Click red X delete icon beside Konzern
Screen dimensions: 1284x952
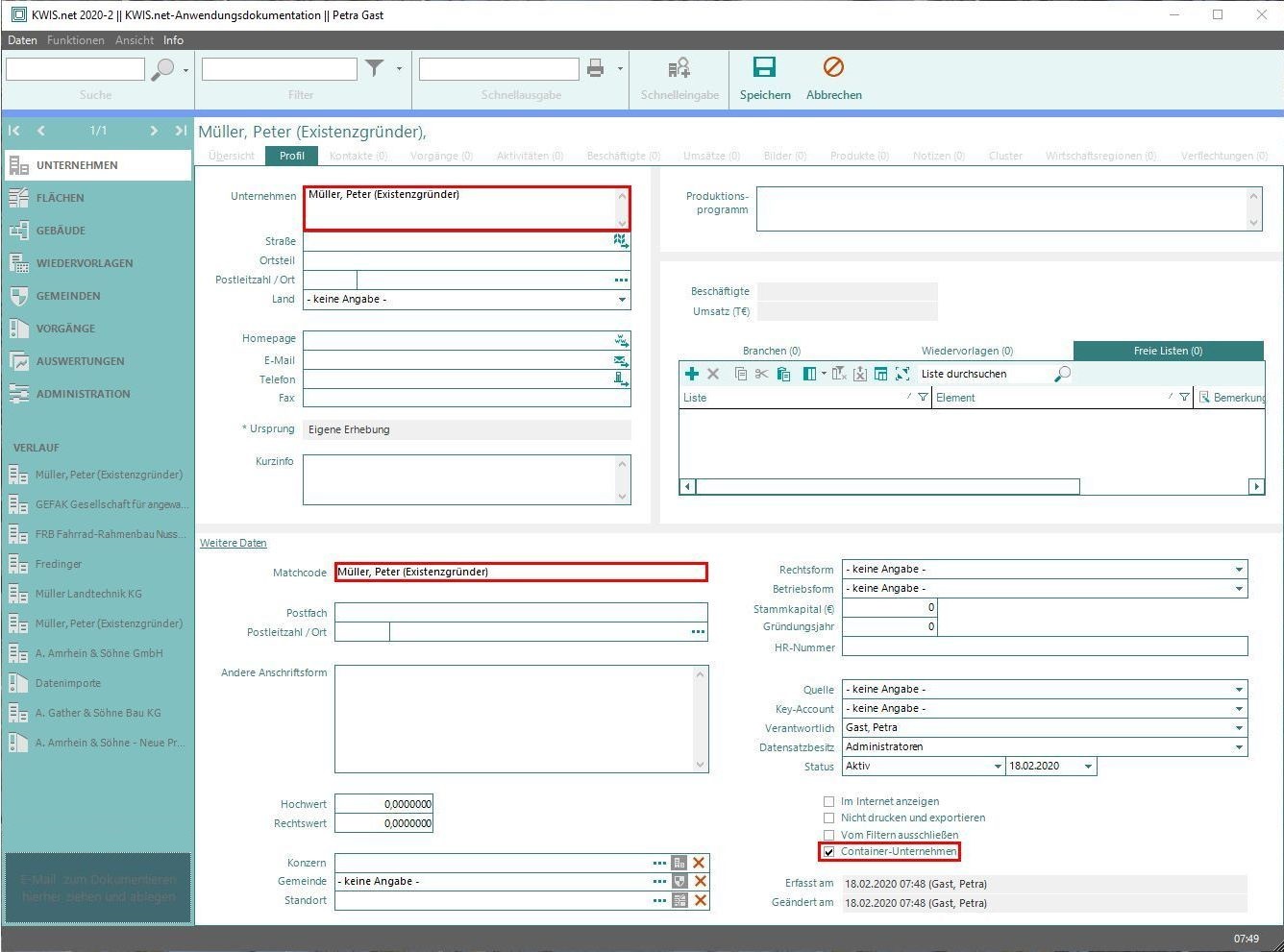(x=699, y=863)
